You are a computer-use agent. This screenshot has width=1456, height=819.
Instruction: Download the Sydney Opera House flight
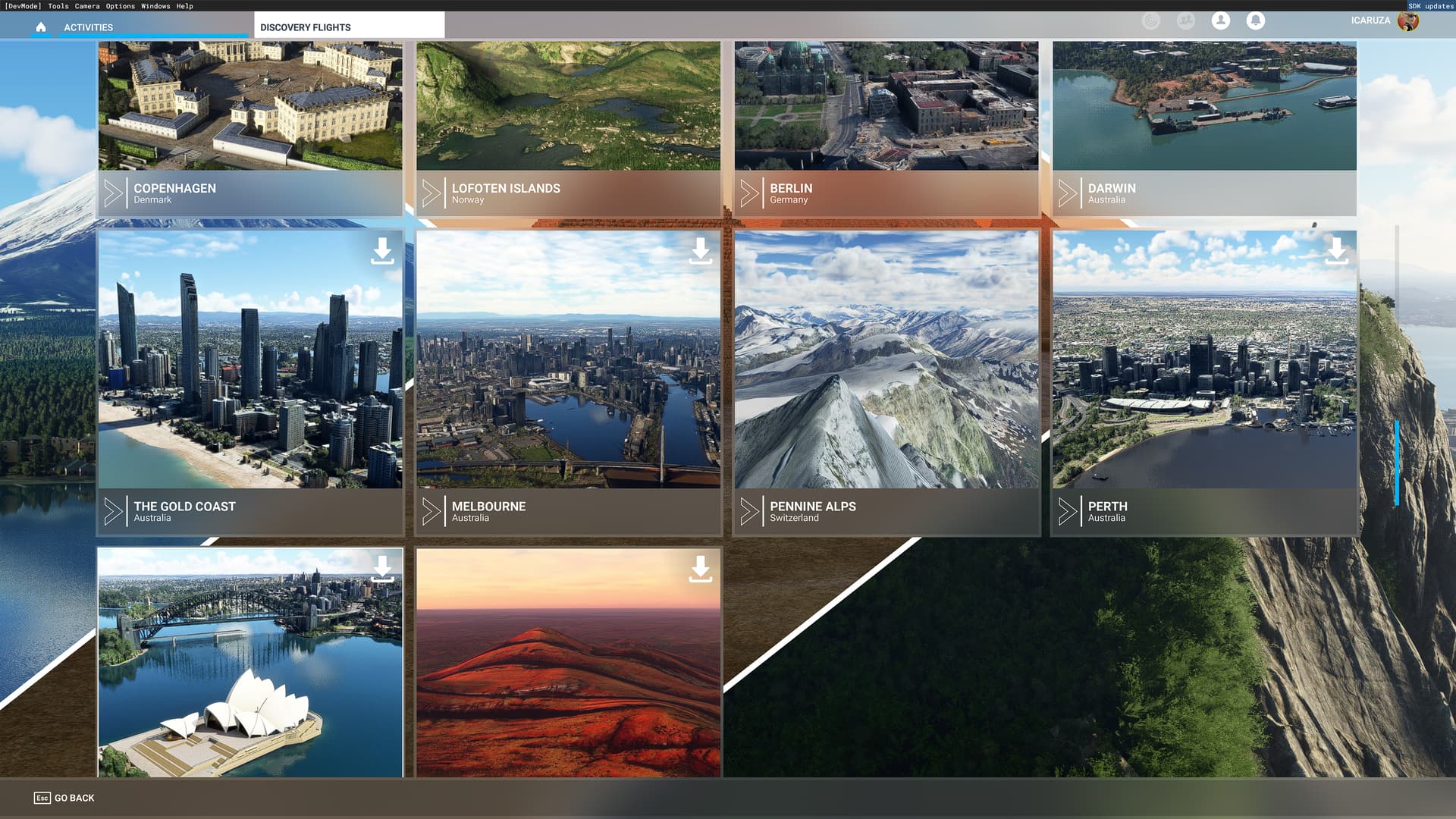(382, 569)
